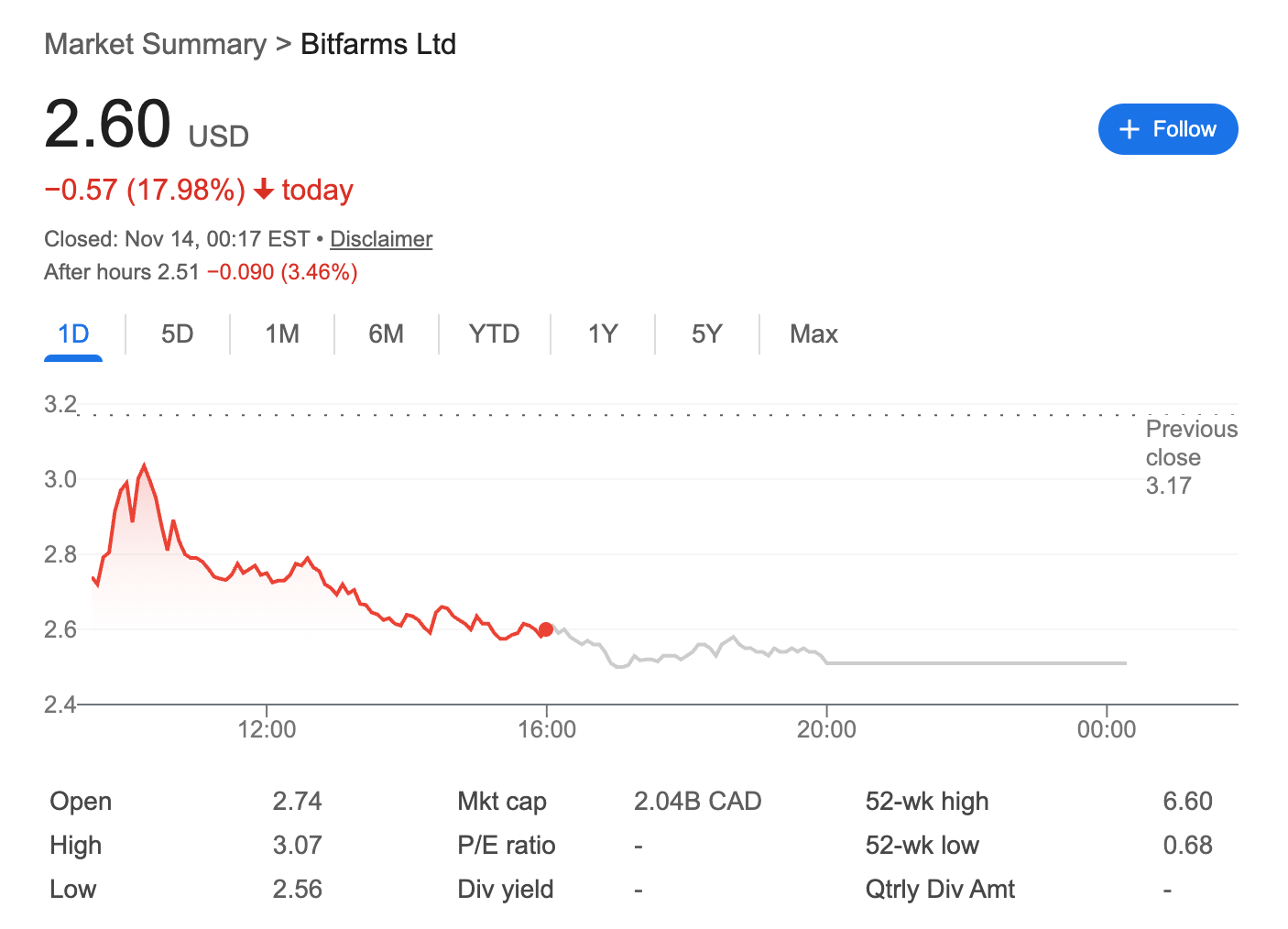Select the 1D chart range tab
The image size is (1288, 929).
[x=73, y=334]
